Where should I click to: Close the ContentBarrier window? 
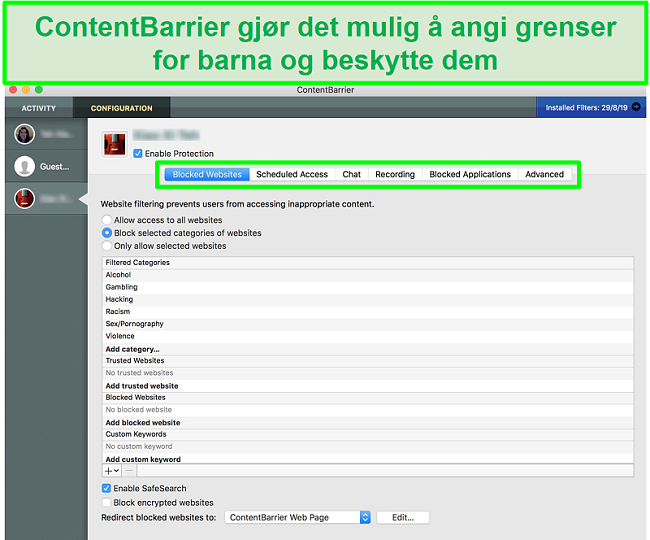(x=13, y=90)
